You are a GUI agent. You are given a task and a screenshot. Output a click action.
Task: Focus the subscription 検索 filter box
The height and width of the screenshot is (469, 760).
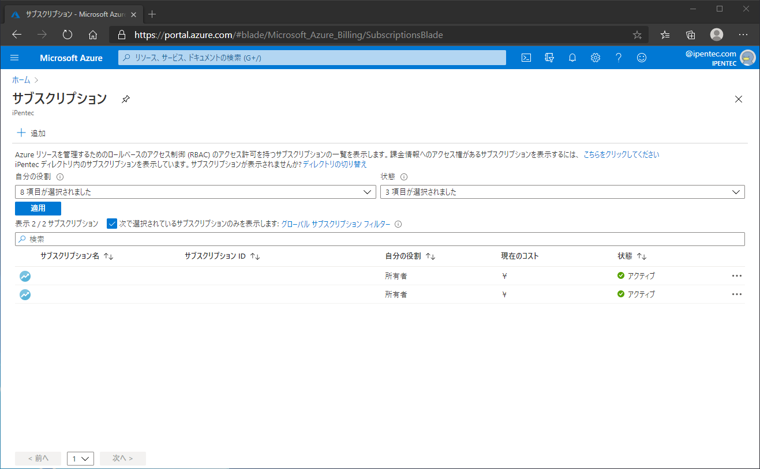380,239
